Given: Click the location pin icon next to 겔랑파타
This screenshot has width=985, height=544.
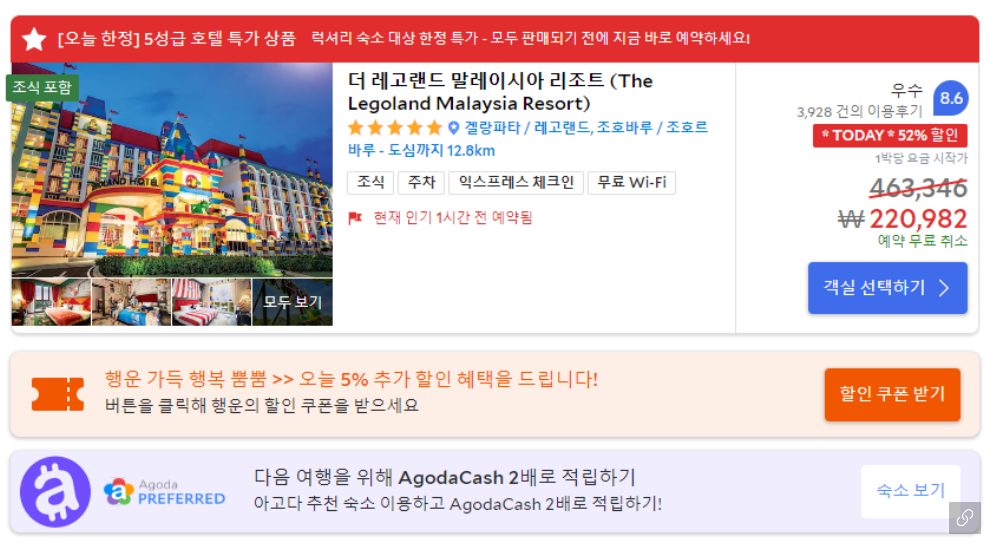Looking at the screenshot, I should 454,128.
